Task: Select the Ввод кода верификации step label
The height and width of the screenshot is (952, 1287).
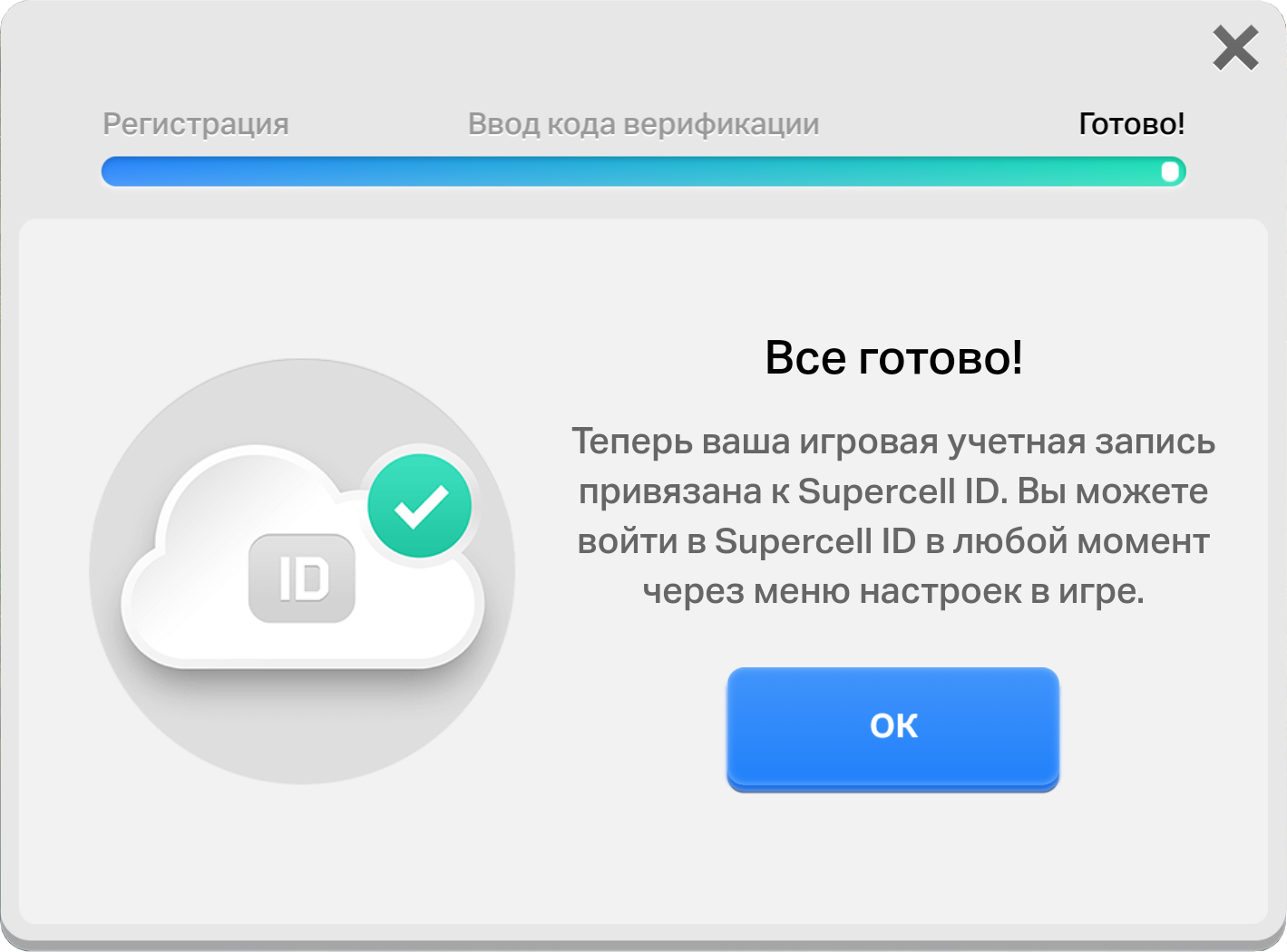Action: (643, 123)
